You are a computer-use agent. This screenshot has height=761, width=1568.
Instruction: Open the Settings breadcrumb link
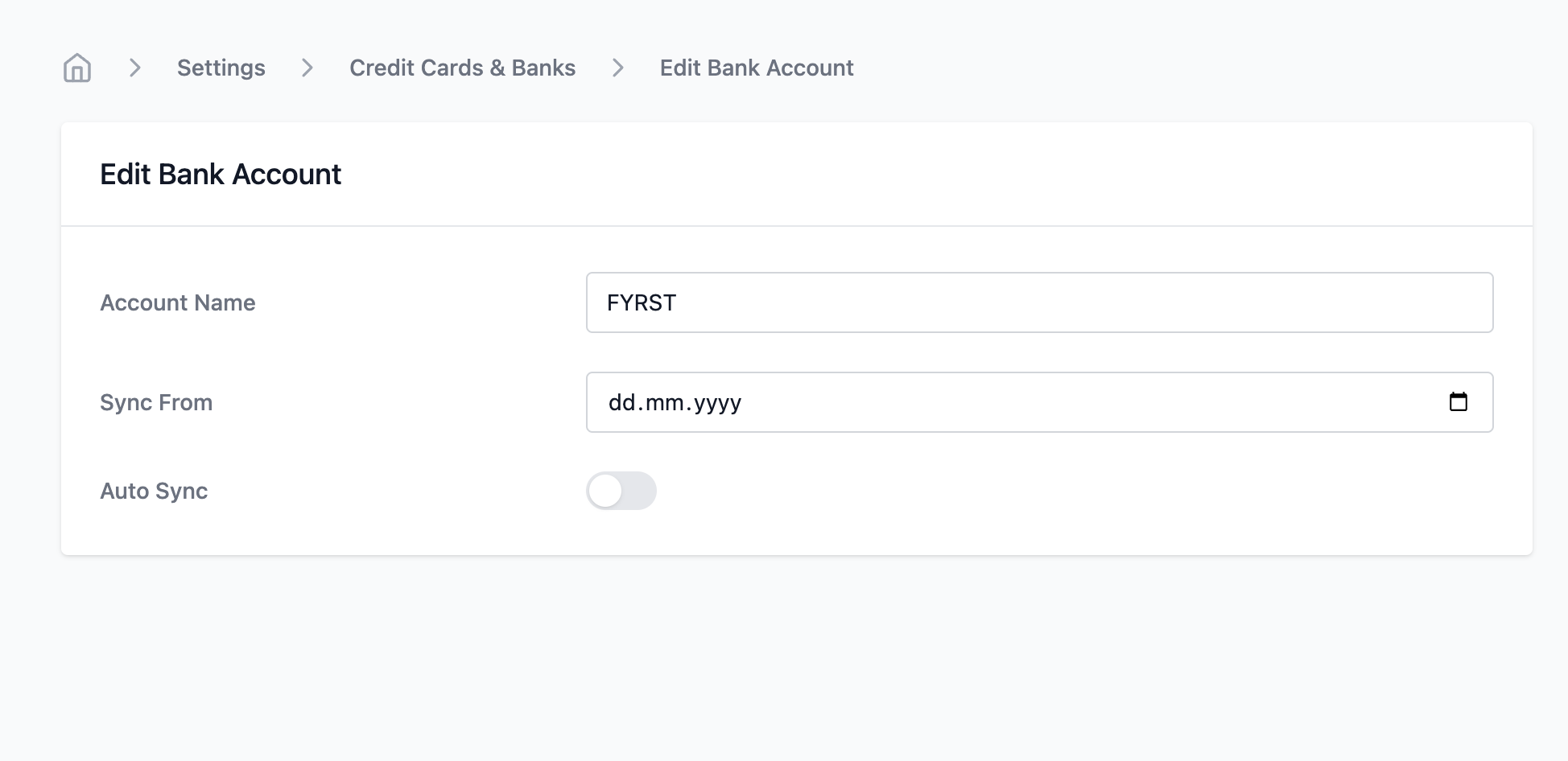221,68
